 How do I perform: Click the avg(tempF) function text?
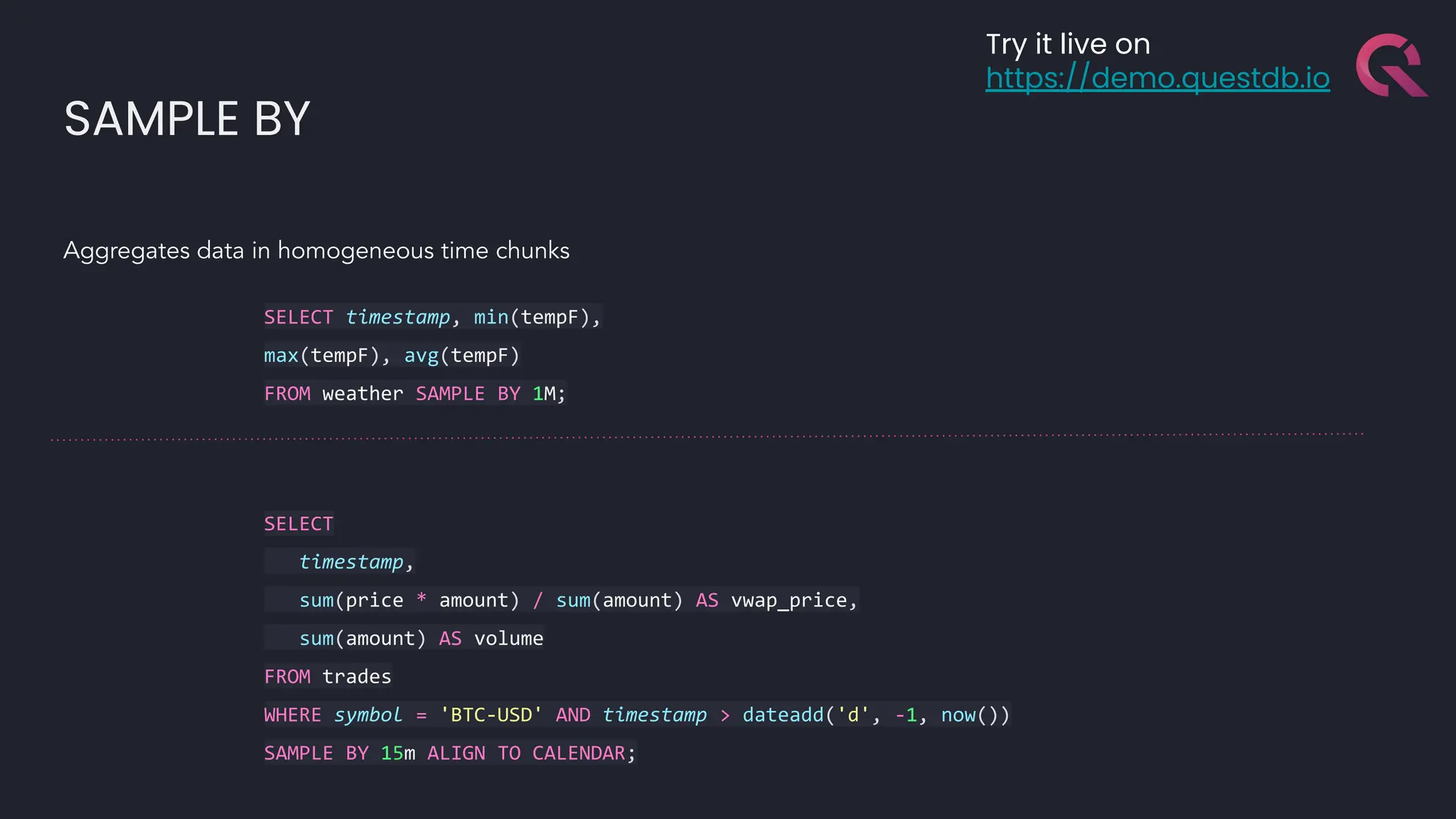coord(461,355)
